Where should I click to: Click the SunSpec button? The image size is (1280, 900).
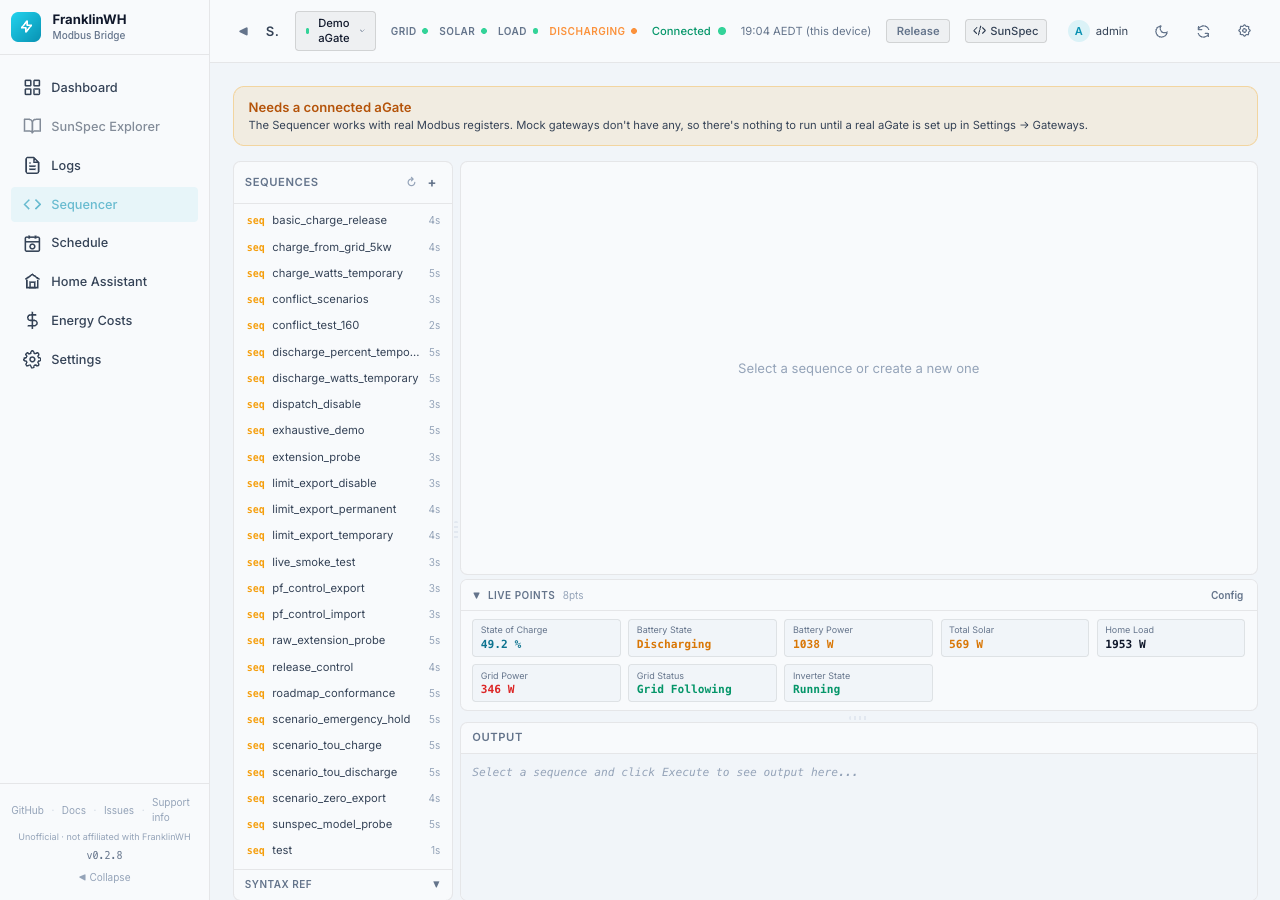click(x=1006, y=31)
